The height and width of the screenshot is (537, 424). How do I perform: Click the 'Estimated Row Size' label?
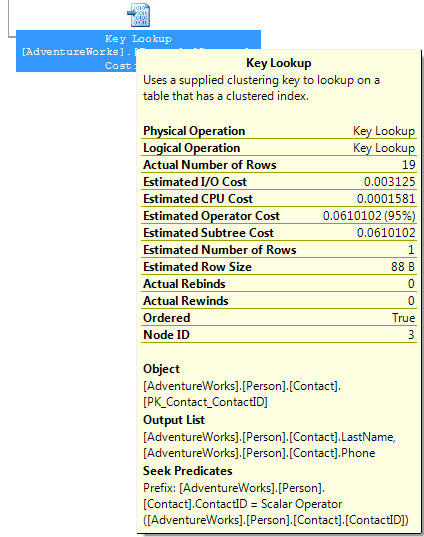pyautogui.click(x=197, y=267)
